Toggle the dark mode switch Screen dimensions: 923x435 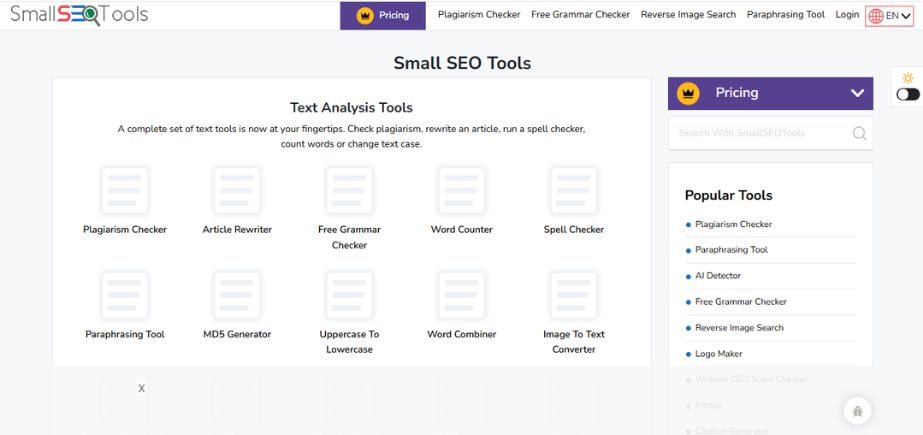pyautogui.click(x=908, y=94)
